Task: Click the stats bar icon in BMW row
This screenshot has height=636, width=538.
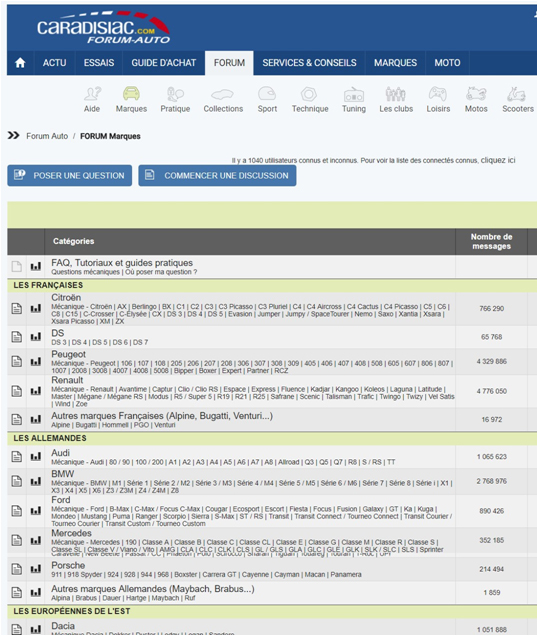Action: tap(36, 481)
